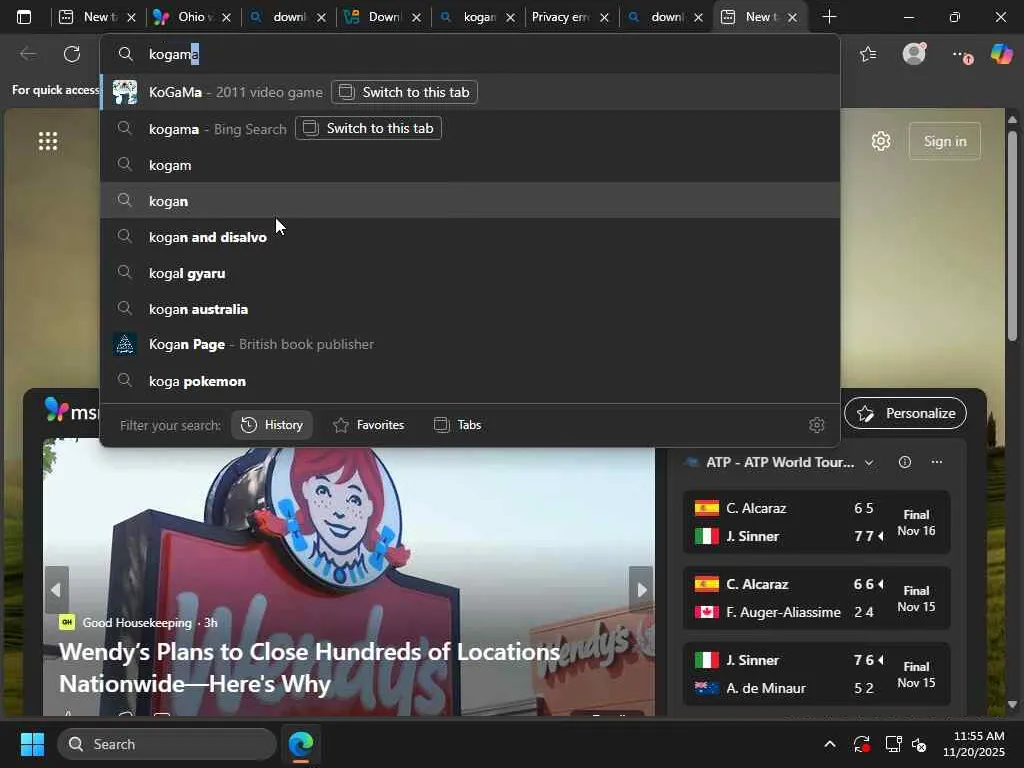This screenshot has height=768, width=1024.
Task: Open the Wendy's Plans to Close headline
Action: pos(310,667)
